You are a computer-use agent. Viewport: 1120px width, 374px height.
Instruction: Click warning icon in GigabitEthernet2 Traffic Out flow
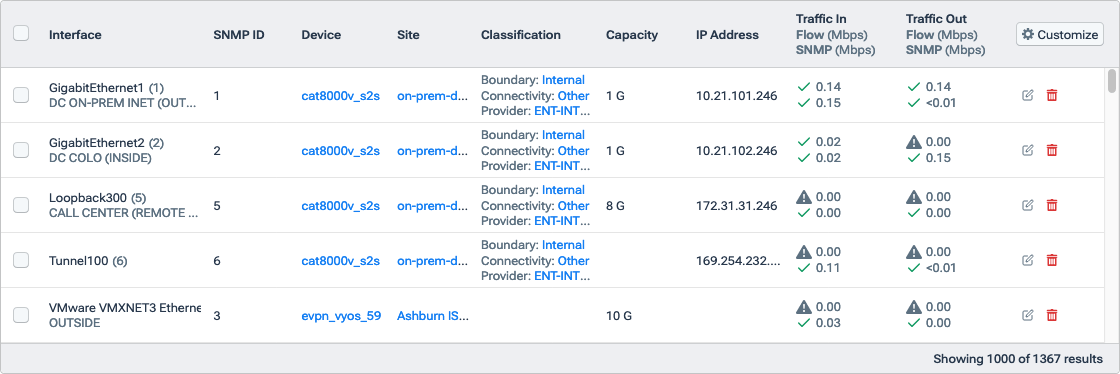(914, 142)
